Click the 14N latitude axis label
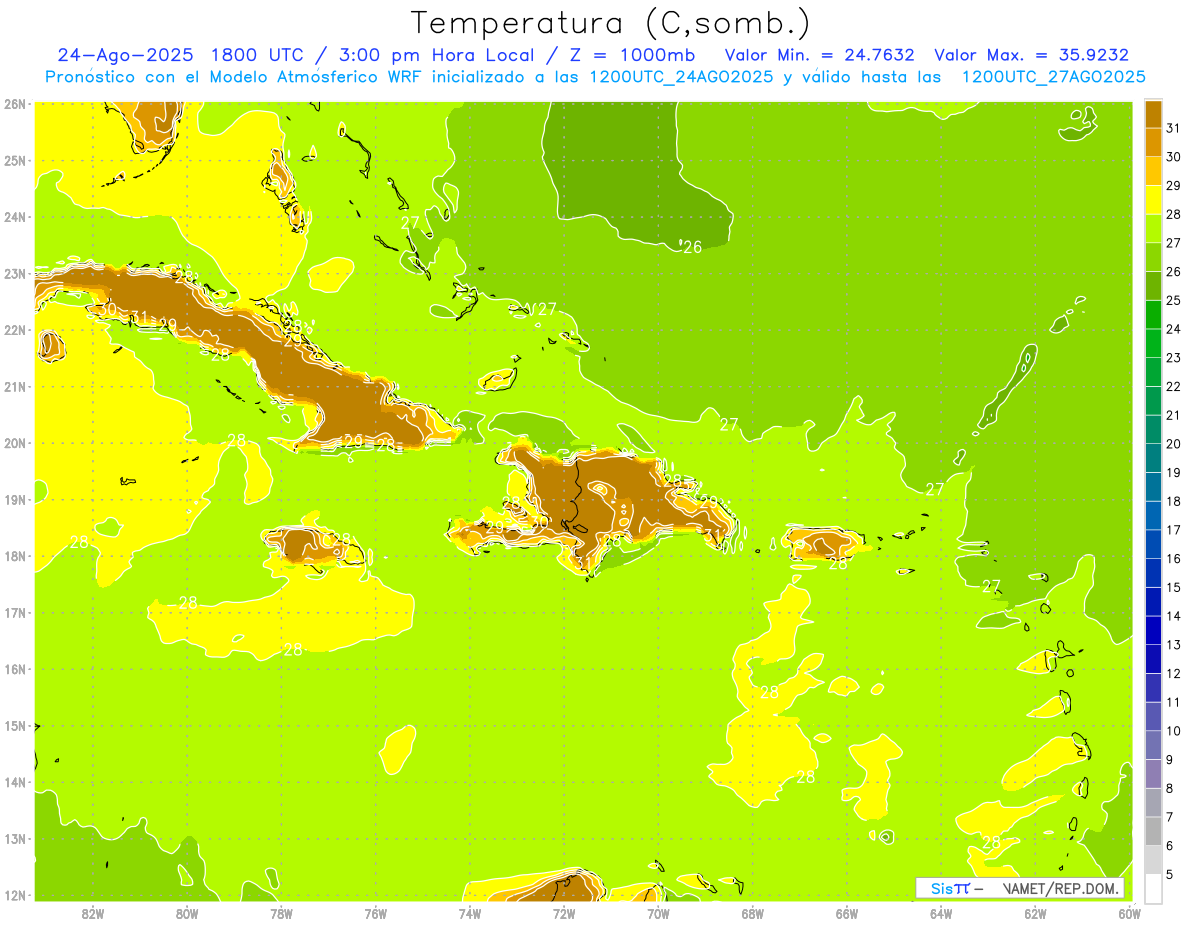Image resolution: width=1200 pixels, height=927 pixels. click(x=15, y=782)
